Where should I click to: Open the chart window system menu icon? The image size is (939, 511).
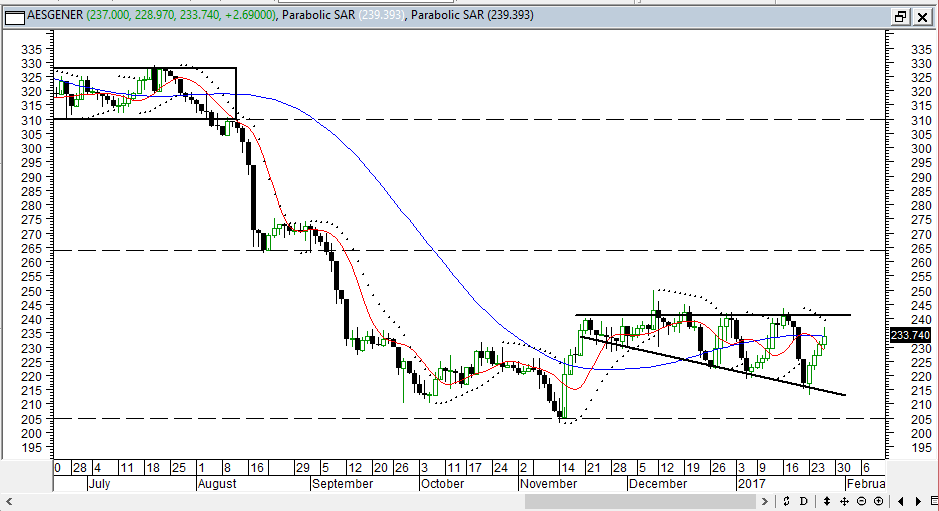pos(15,17)
